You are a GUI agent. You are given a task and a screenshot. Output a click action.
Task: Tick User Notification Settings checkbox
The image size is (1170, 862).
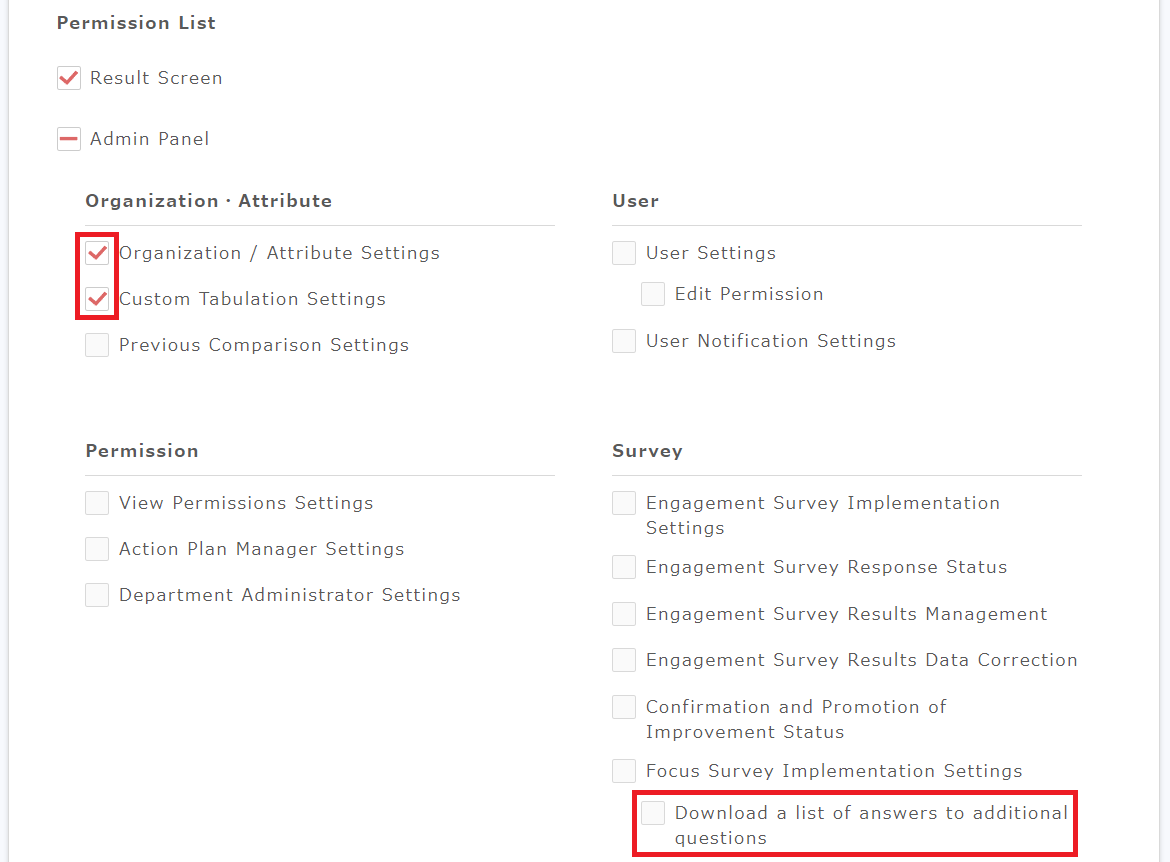coord(624,341)
